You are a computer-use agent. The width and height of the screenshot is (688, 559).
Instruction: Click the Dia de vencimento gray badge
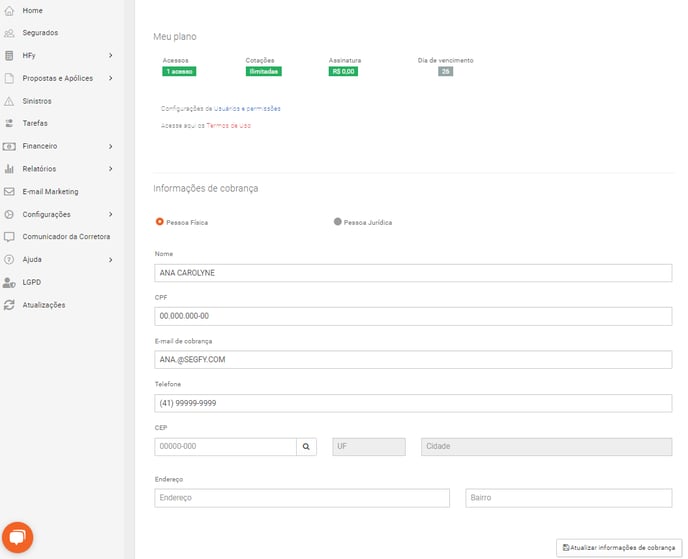tap(445, 72)
